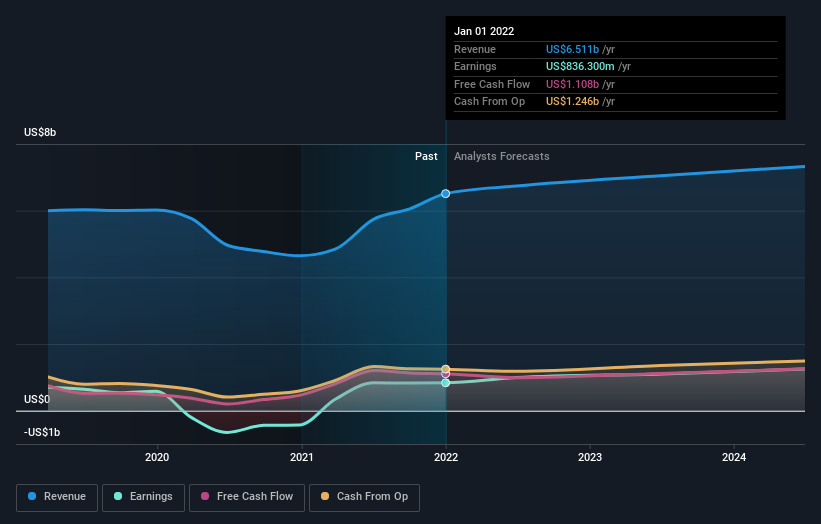821x524 pixels.
Task: Click the US$6.511b revenue value
Action: 572,49
